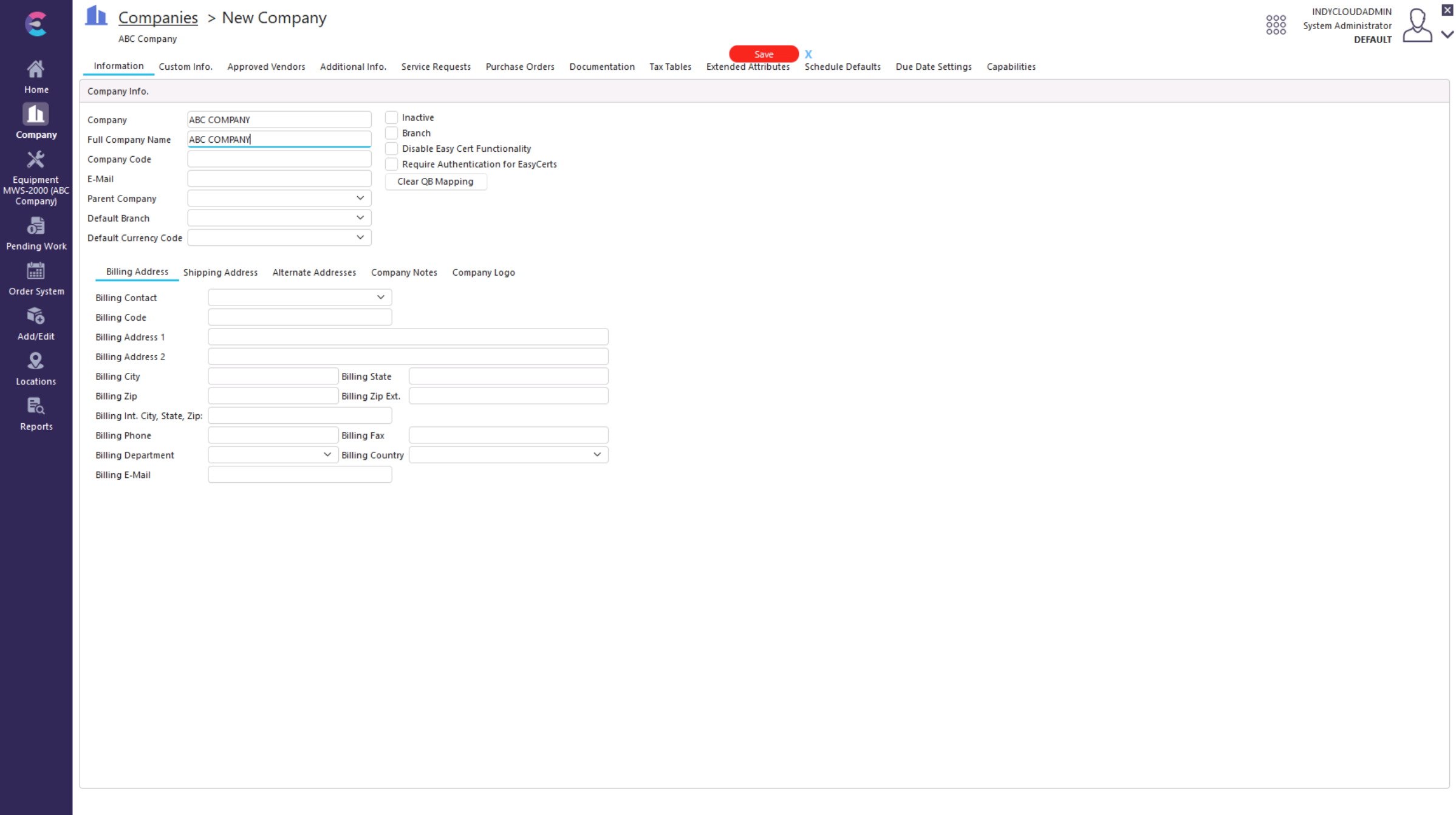Check the Inactive checkbox
This screenshot has height=815, width=1456.
click(392, 117)
